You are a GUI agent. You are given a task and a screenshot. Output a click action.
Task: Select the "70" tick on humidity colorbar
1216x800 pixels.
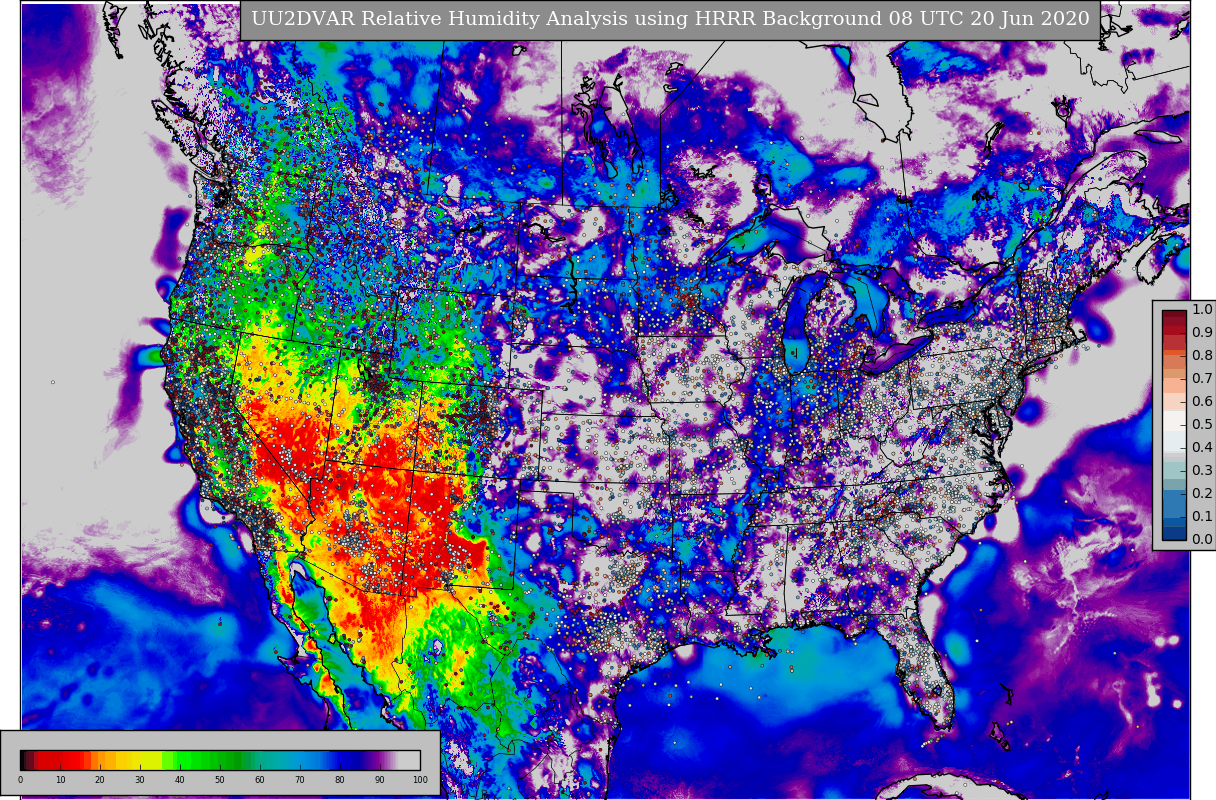tap(300, 780)
